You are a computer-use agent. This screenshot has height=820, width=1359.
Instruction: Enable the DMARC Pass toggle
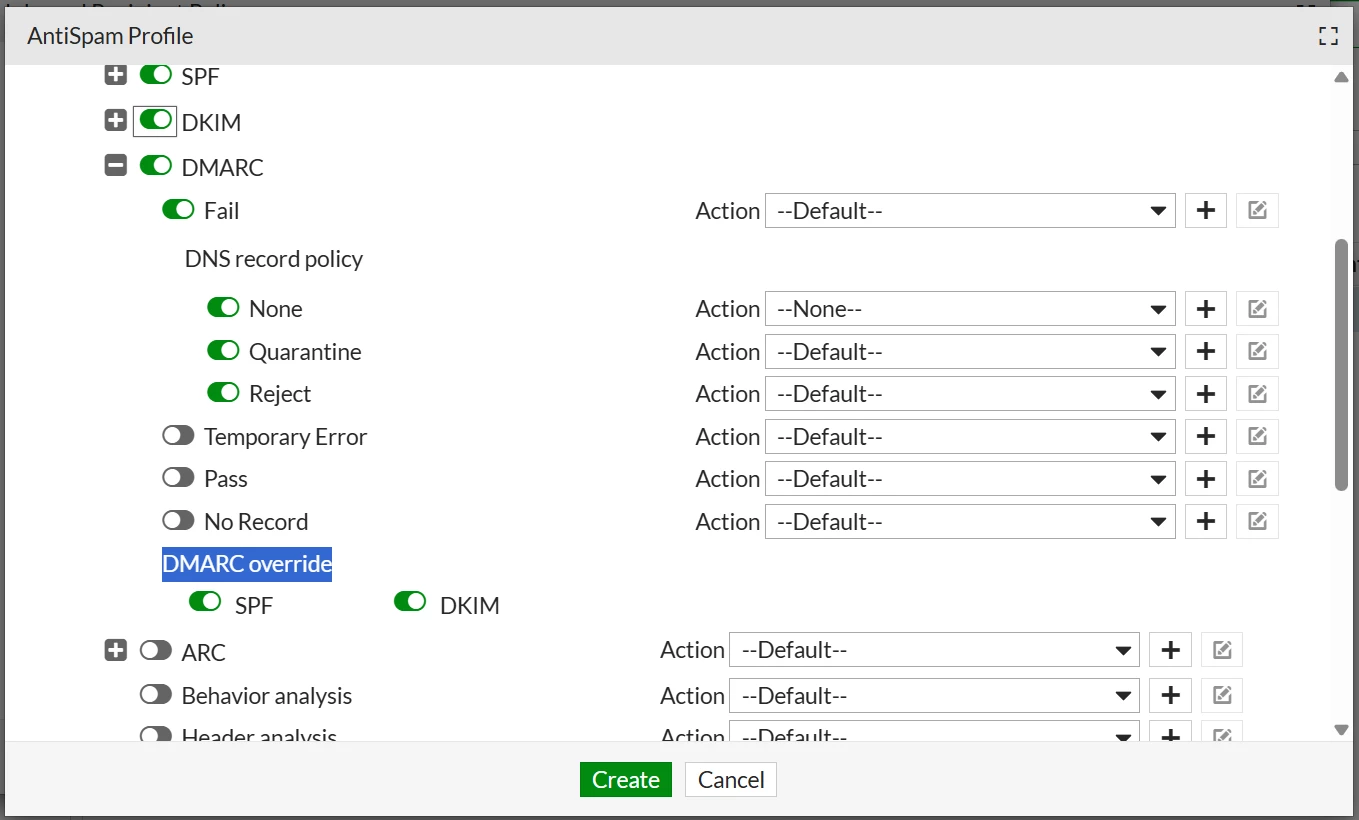(x=178, y=478)
